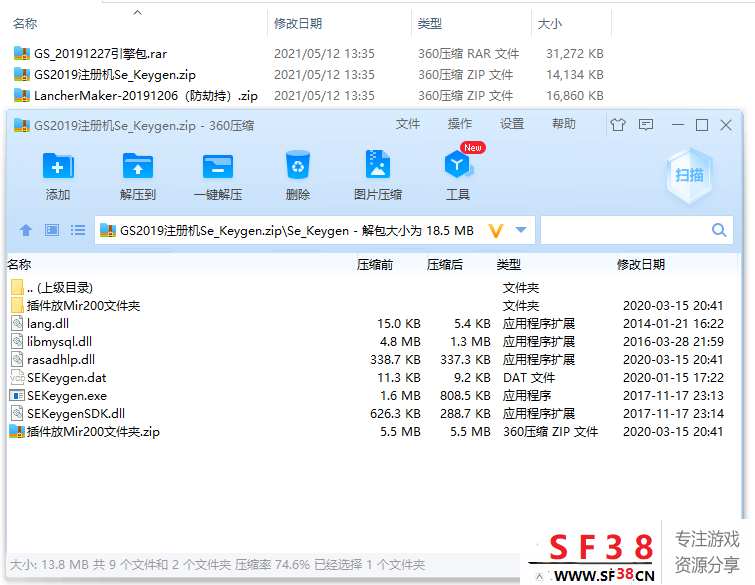Select GS_20191227引擎包.rar in Explorer window
The width and height of the screenshot is (755, 585).
100,53
